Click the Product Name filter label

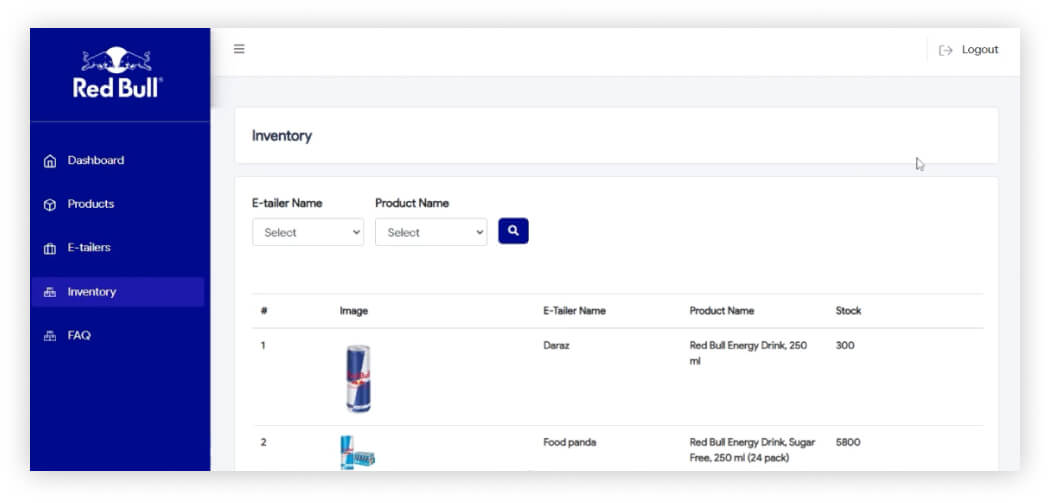(412, 203)
